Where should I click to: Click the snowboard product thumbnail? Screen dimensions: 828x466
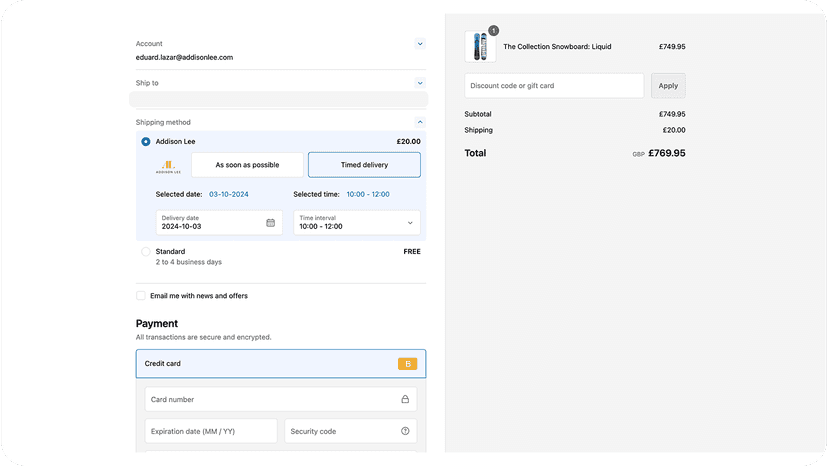[x=480, y=46]
